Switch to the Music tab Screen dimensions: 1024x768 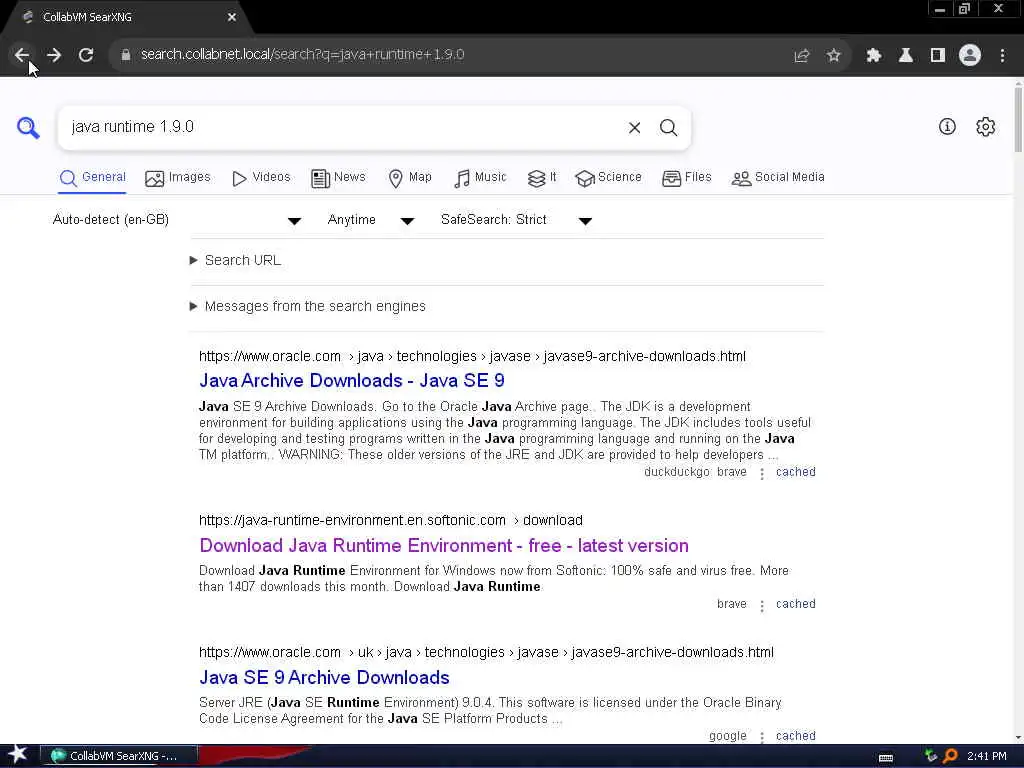[x=480, y=178]
